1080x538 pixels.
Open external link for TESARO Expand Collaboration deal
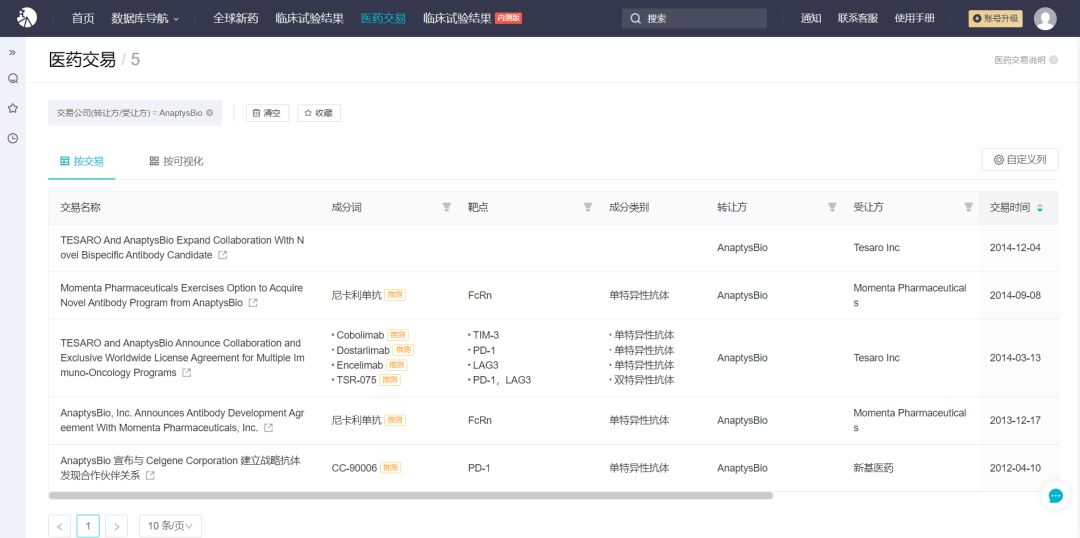point(222,255)
